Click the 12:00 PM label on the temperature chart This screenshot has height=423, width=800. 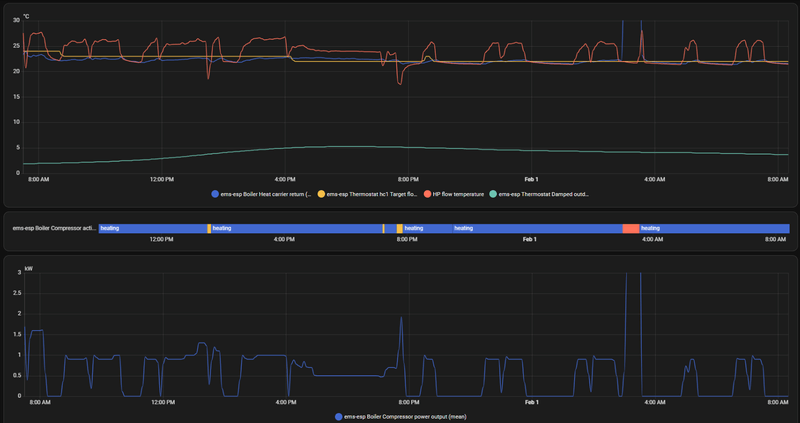[162, 180]
